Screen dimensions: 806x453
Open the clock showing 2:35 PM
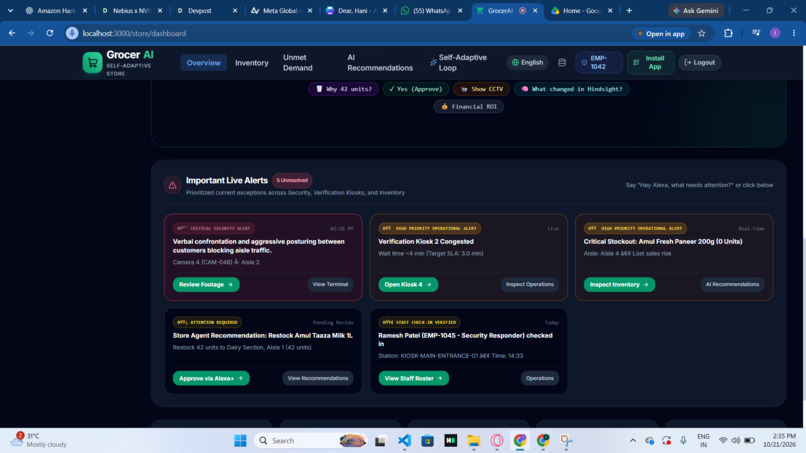(779, 440)
